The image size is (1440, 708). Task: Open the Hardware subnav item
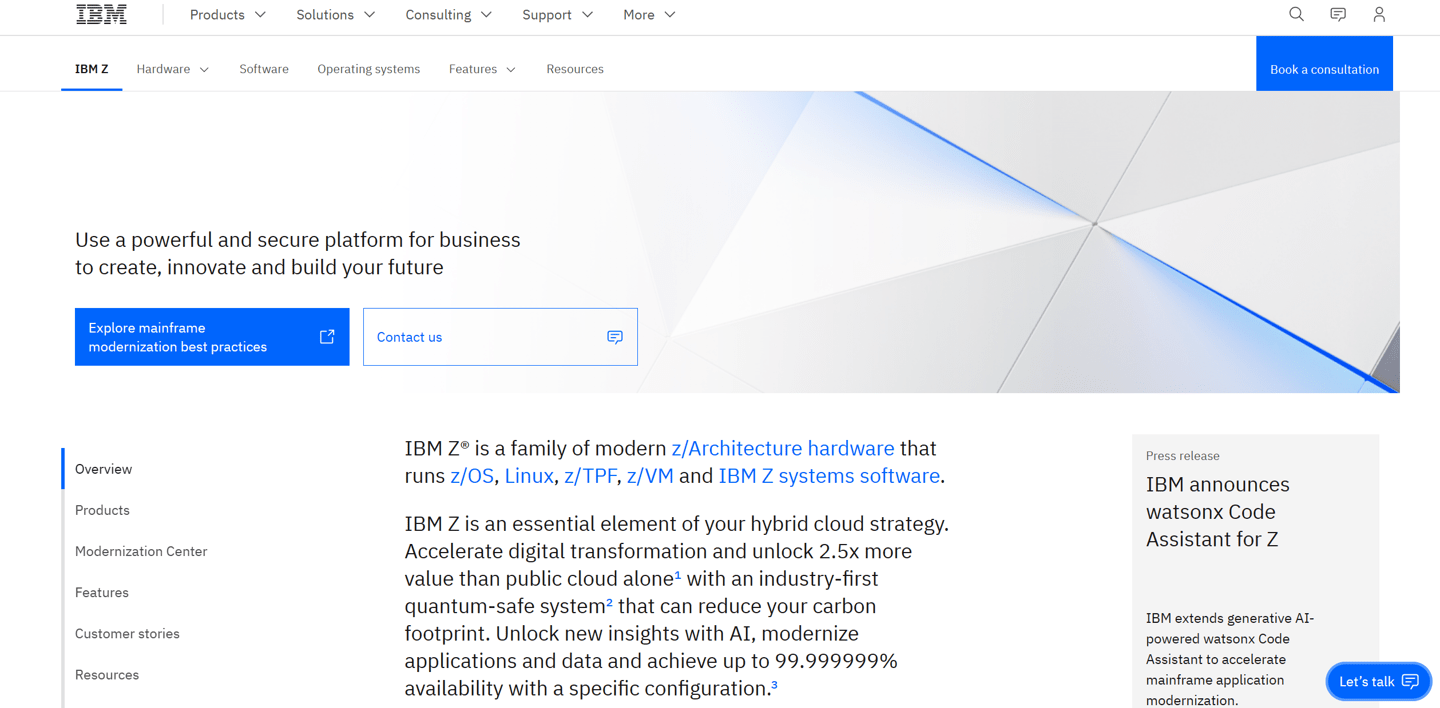(173, 69)
